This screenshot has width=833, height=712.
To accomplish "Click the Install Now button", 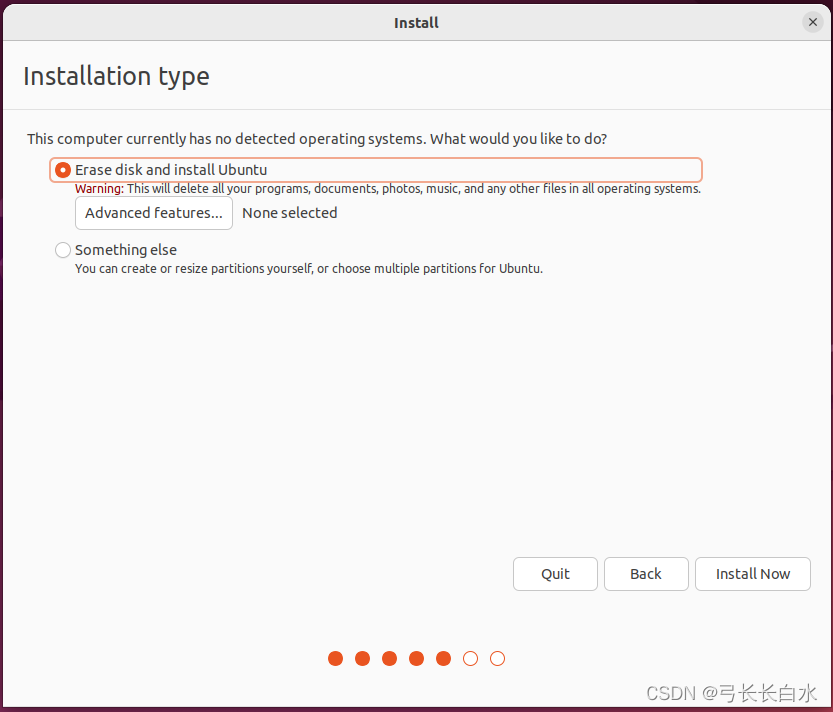I will pyautogui.click(x=752, y=574).
